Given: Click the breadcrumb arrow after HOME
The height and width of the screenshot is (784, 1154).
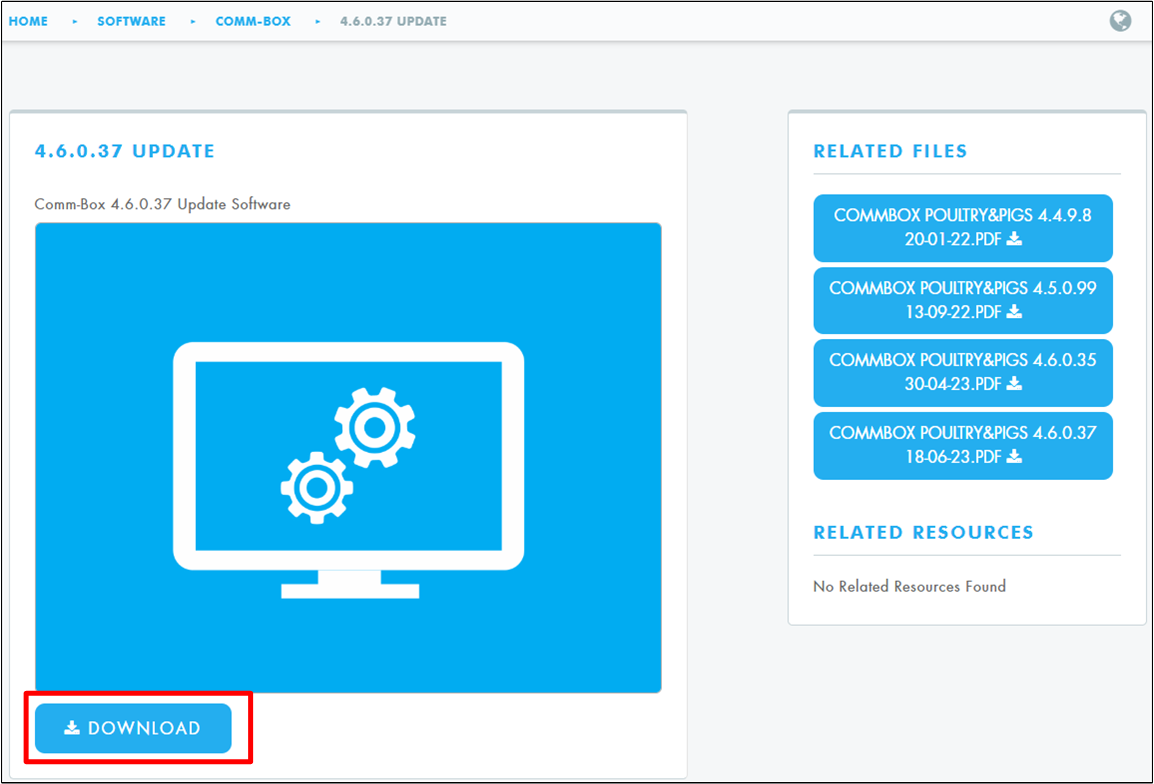Looking at the screenshot, I should tap(74, 21).
